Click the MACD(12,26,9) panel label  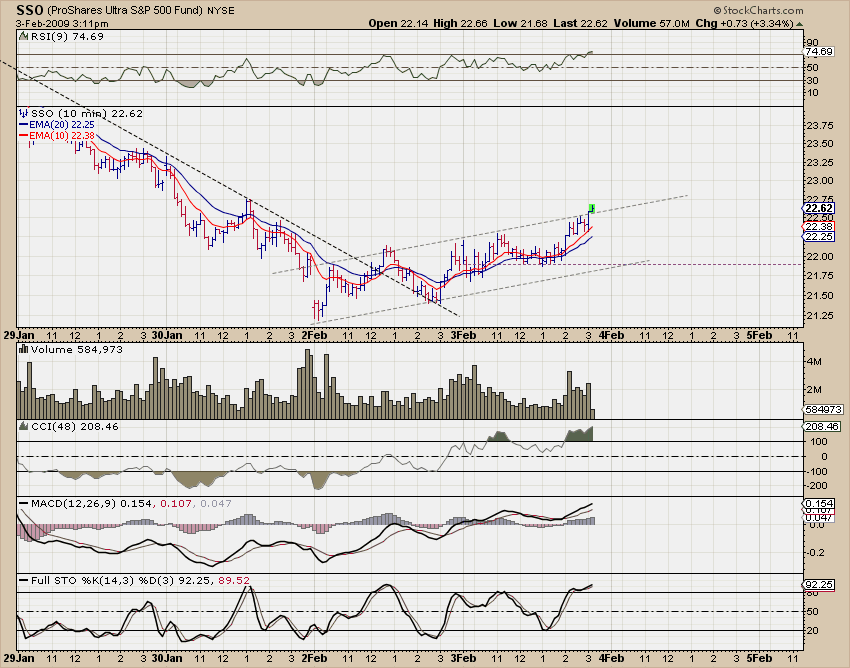pos(73,503)
